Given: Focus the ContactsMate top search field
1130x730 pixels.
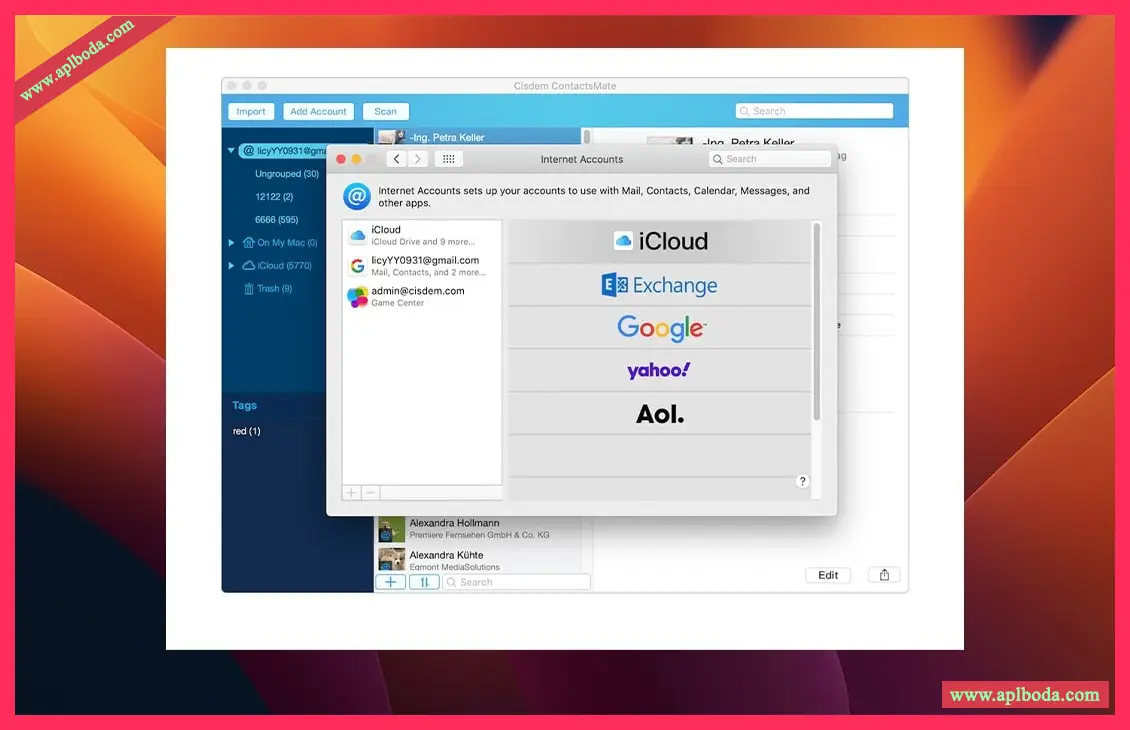Looking at the screenshot, I should click(814, 111).
